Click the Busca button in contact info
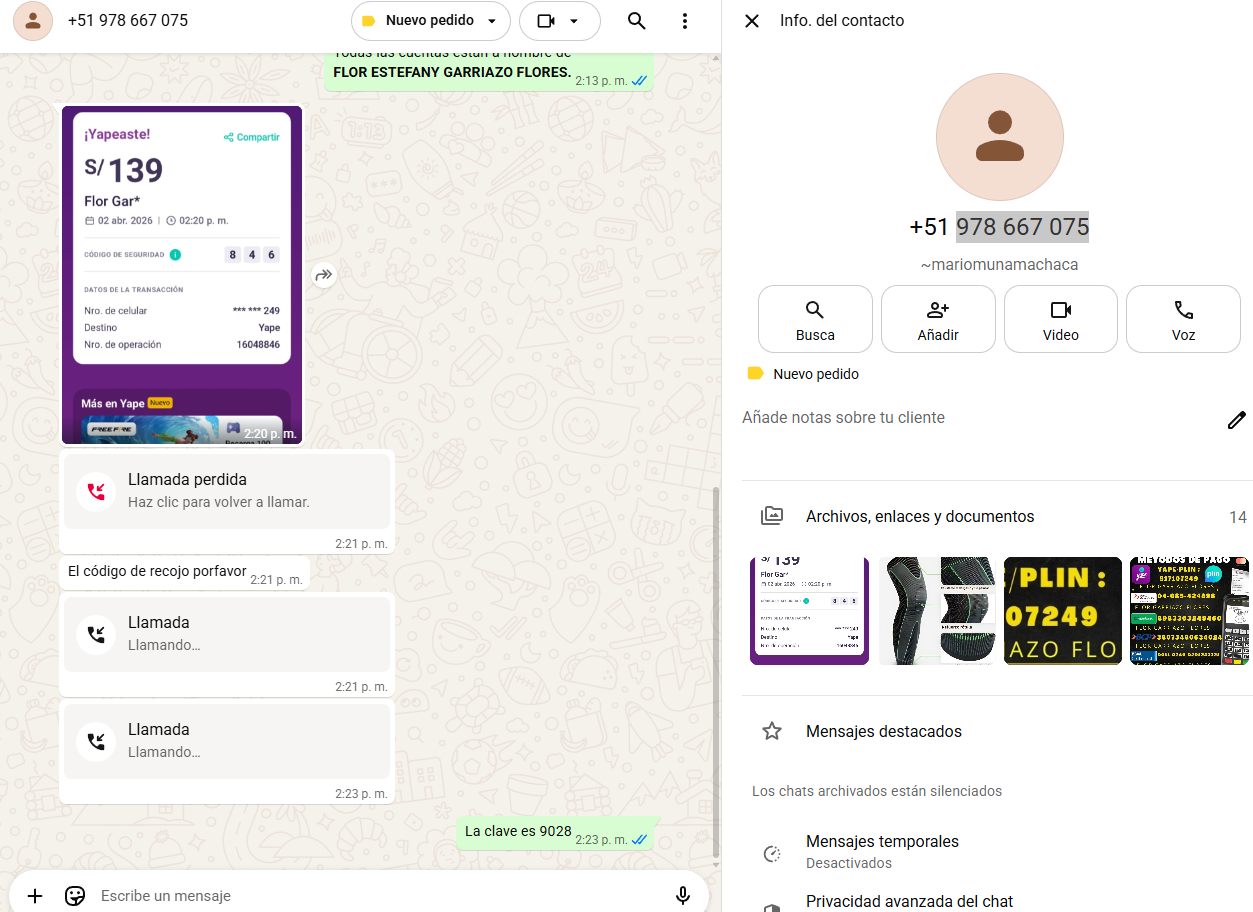The height and width of the screenshot is (912, 1253). click(815, 319)
